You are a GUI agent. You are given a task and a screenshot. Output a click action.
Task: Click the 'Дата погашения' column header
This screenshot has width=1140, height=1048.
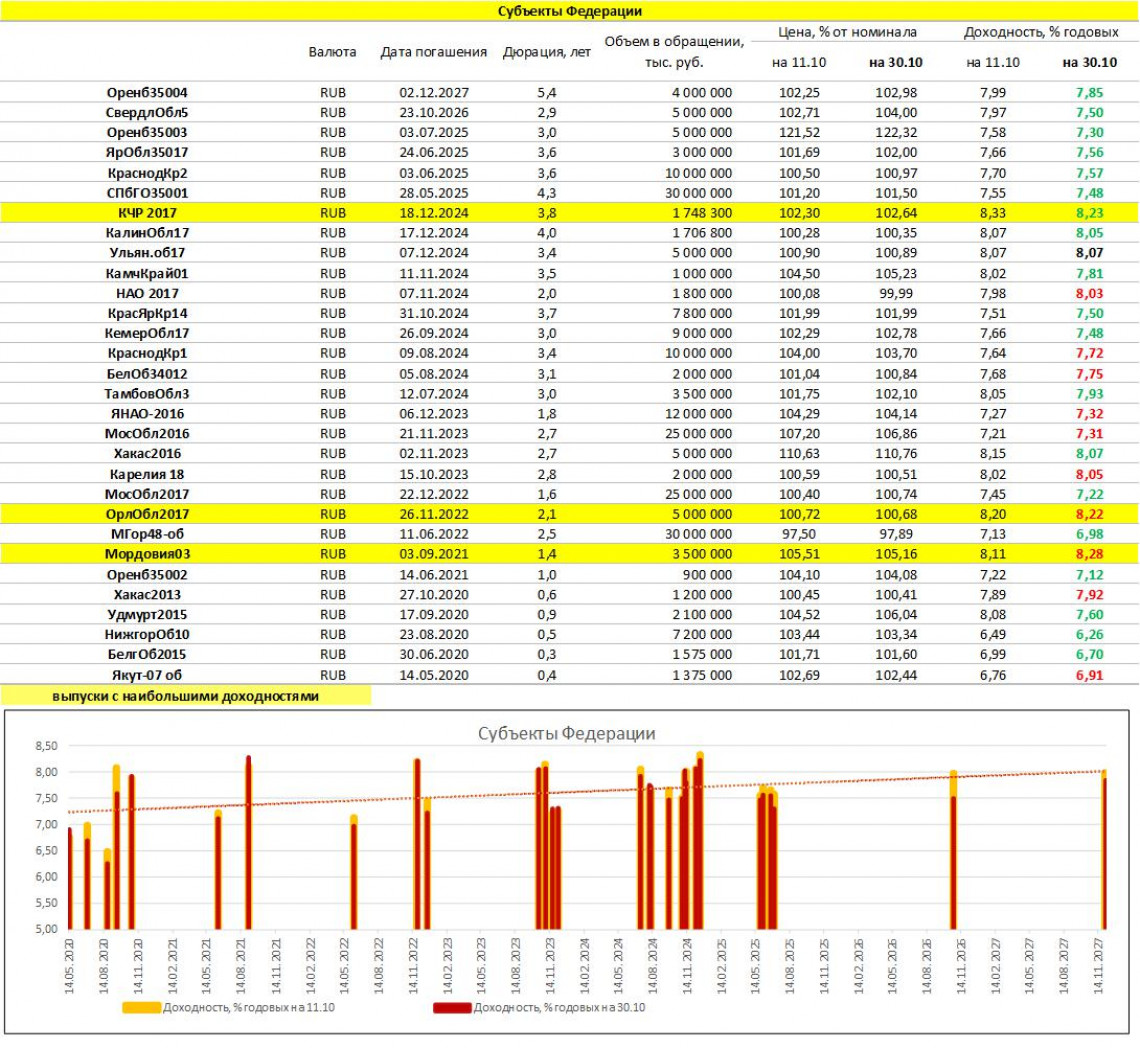pyautogui.click(x=434, y=52)
